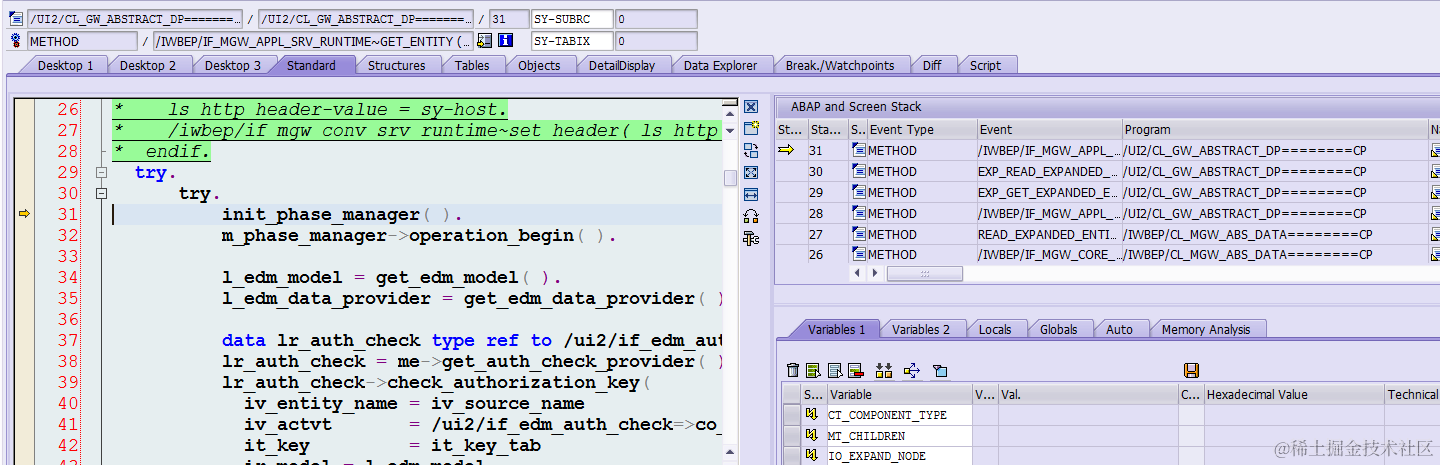
Task: Switch to the Locals tab
Action: coord(994,329)
